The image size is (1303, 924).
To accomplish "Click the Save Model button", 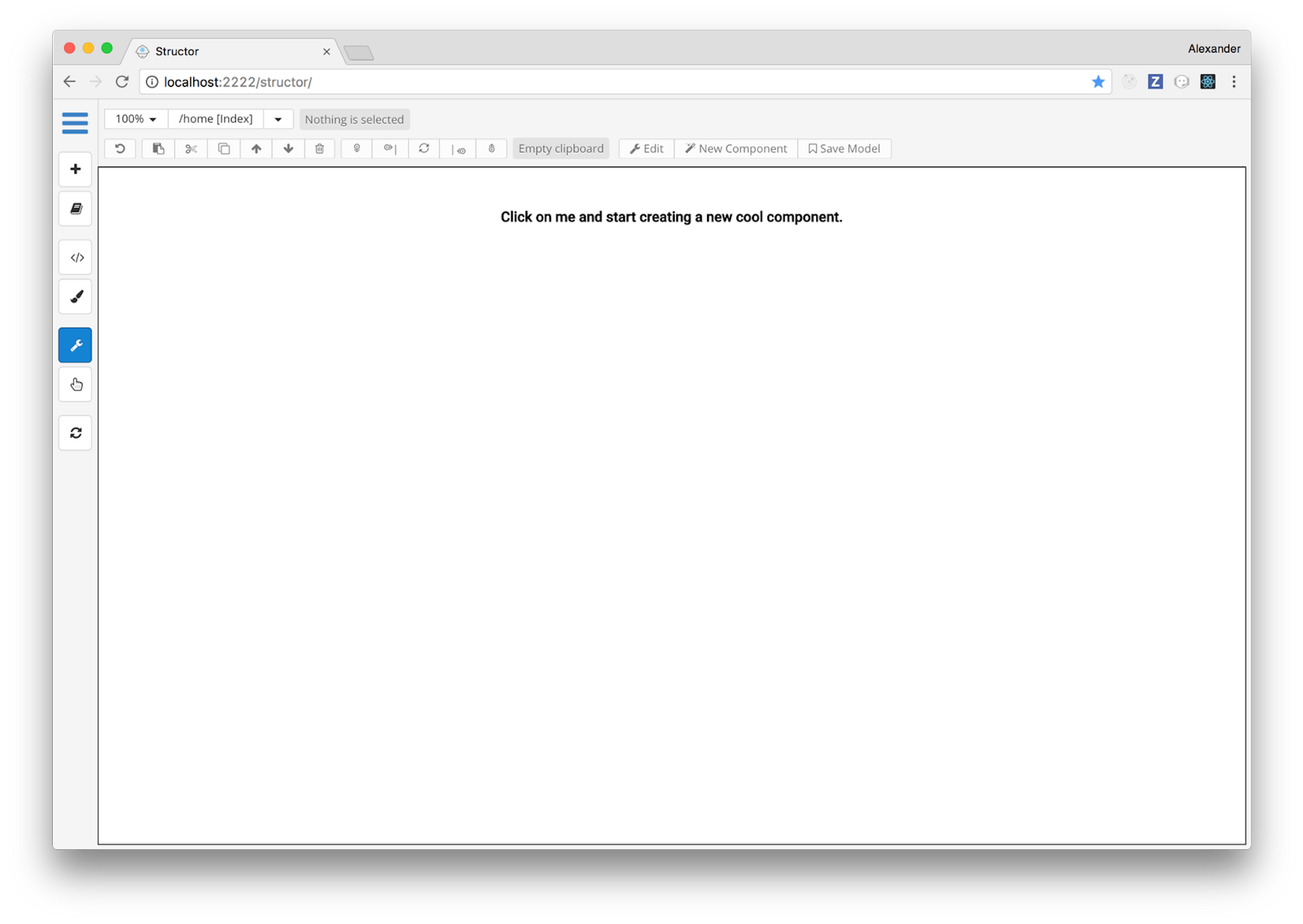I will point(844,149).
